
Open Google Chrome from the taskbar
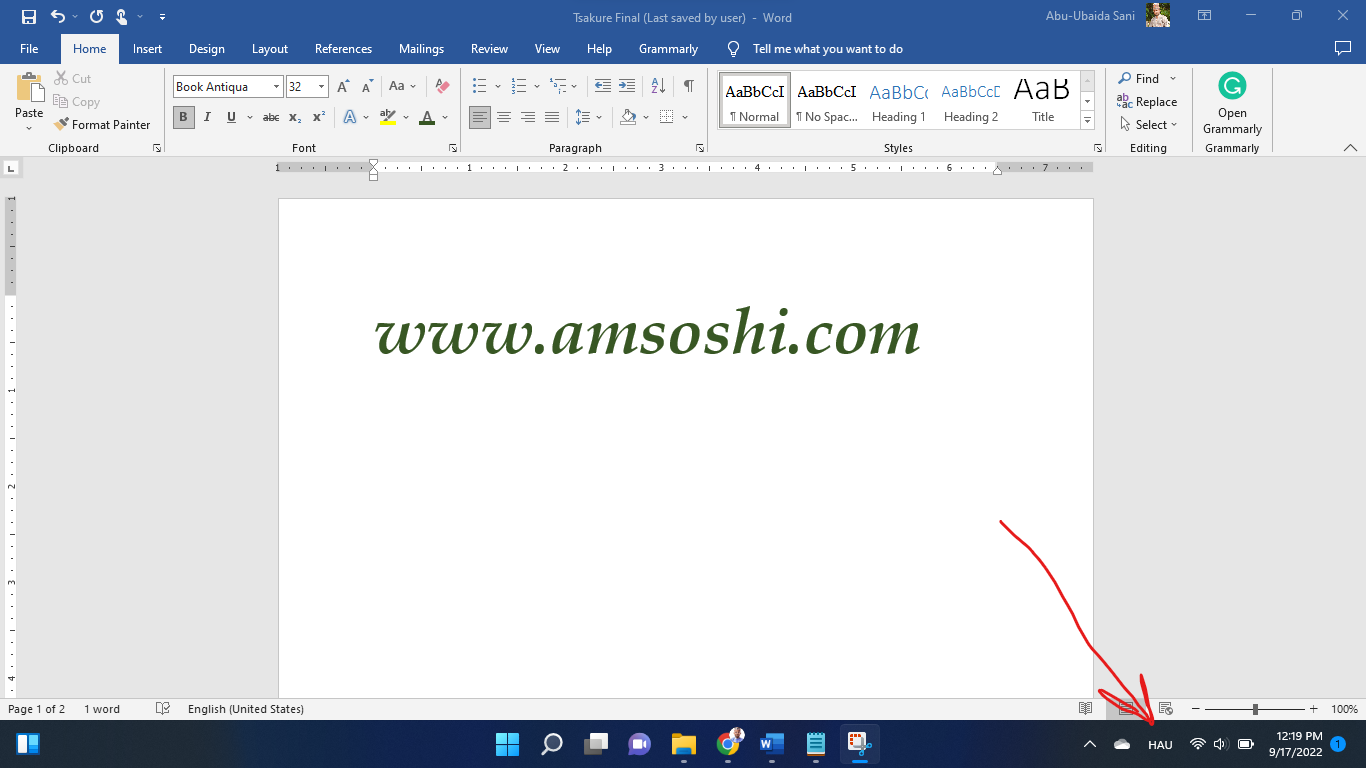tap(729, 744)
